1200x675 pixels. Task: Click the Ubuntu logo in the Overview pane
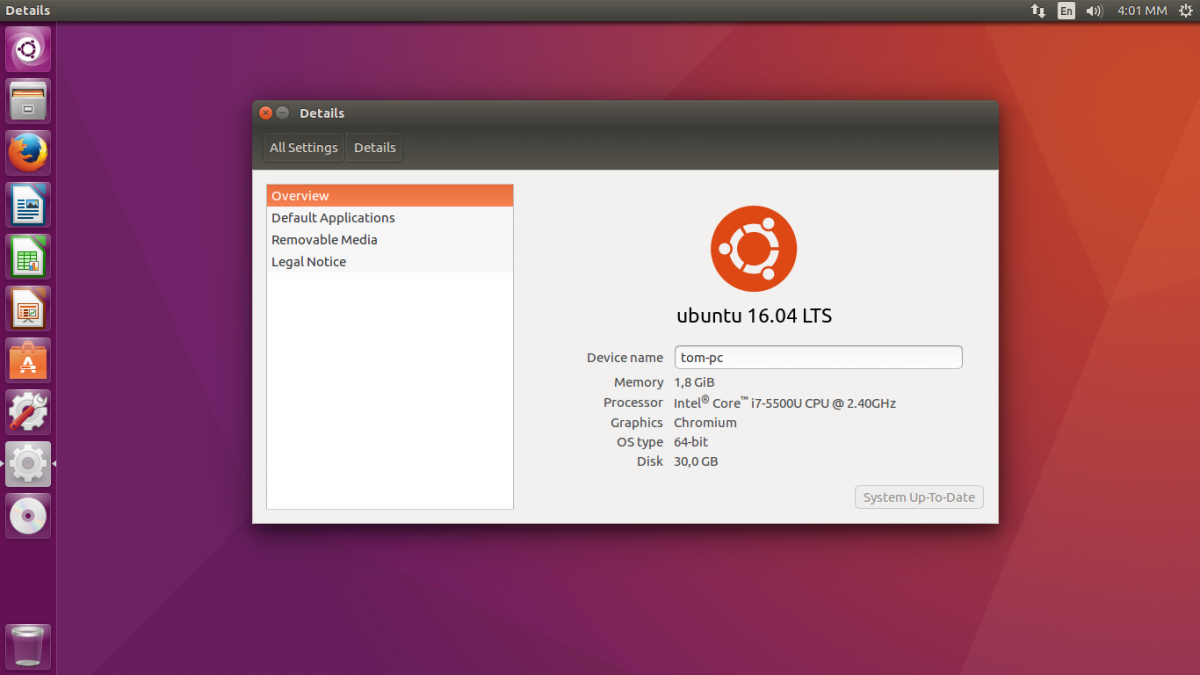tap(754, 249)
